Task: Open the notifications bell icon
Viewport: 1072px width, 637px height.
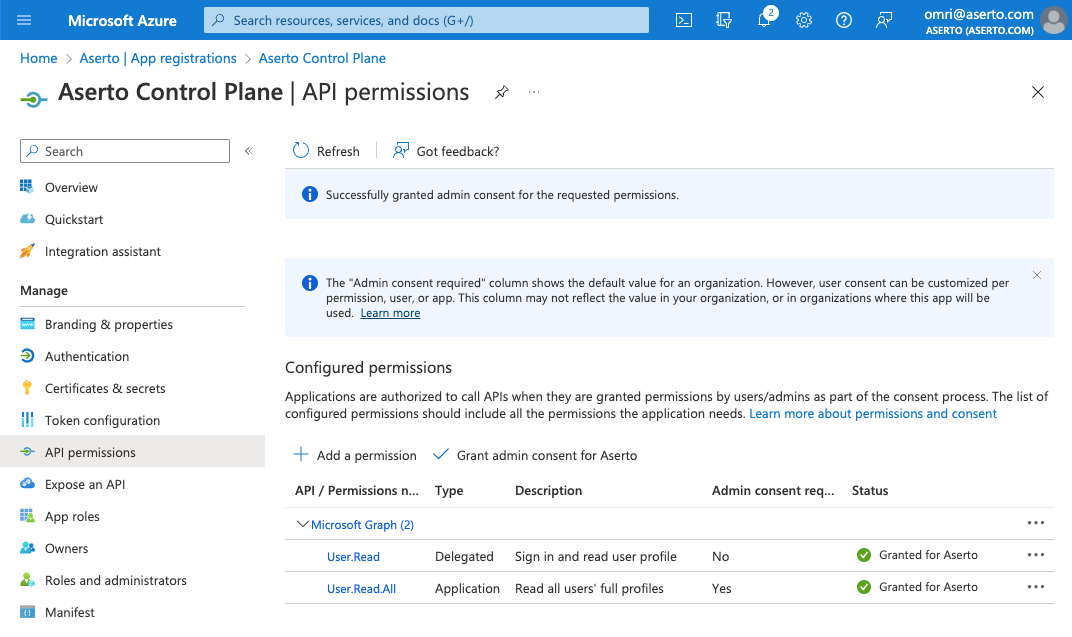Action: click(764, 20)
